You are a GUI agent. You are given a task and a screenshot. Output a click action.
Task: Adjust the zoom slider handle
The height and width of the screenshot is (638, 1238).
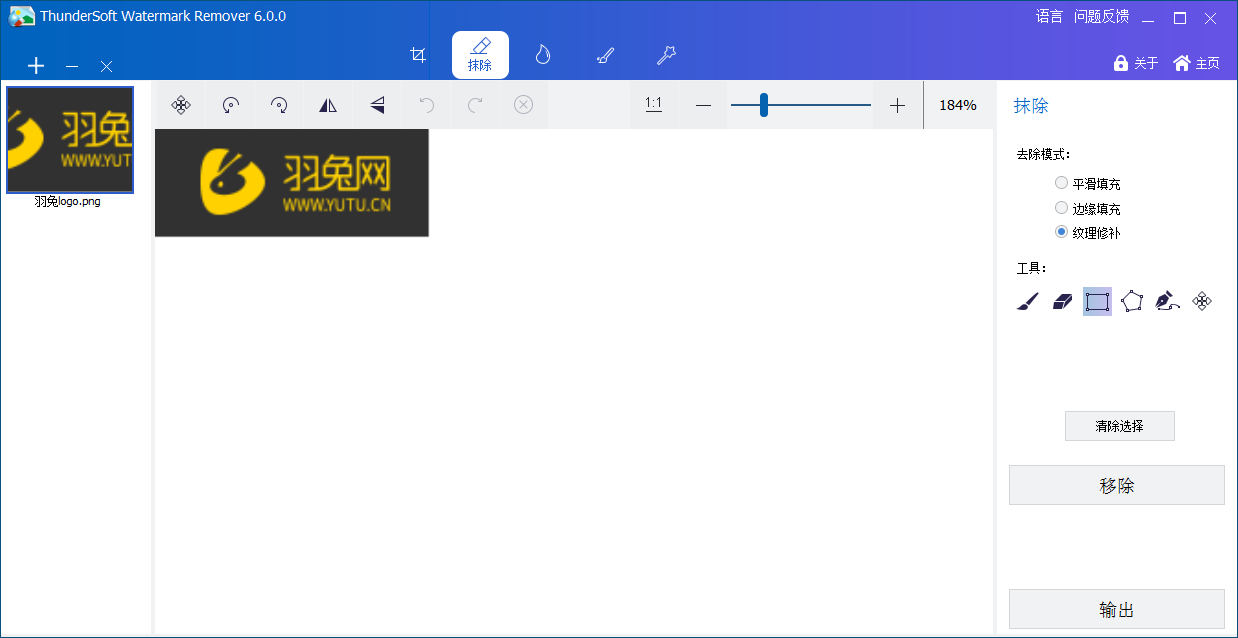(x=764, y=104)
